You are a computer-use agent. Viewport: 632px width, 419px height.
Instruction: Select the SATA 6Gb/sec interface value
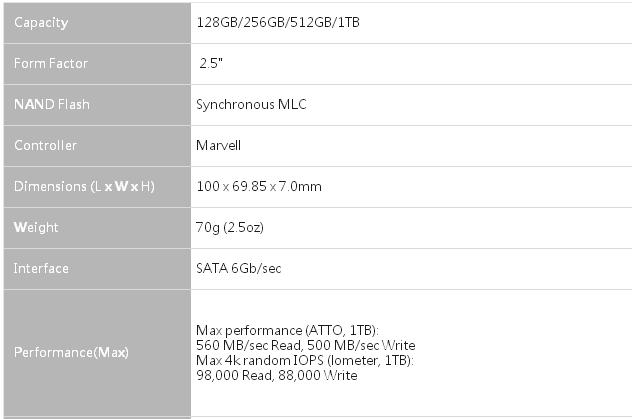click(239, 268)
